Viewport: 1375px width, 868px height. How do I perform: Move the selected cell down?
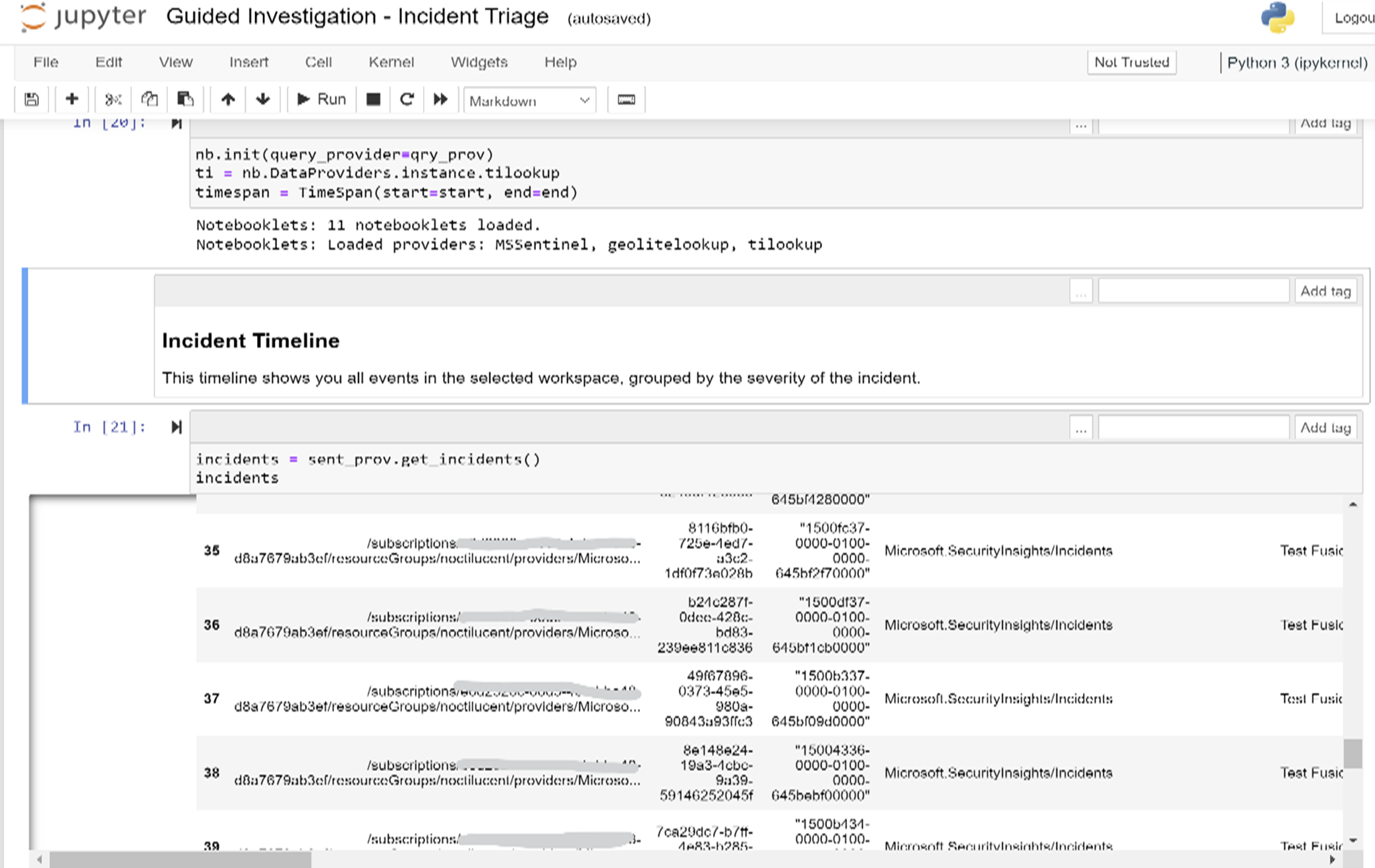pos(262,99)
